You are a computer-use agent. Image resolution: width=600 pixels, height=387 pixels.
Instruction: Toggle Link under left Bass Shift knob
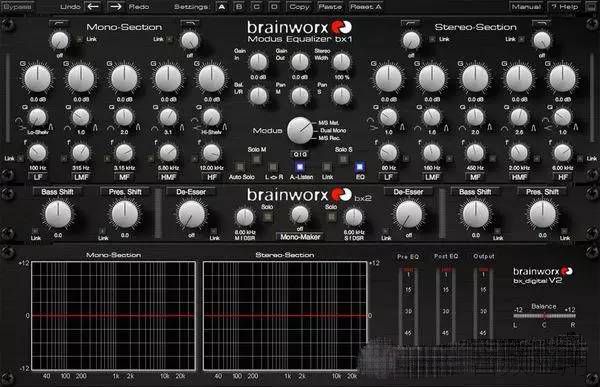click(36, 231)
